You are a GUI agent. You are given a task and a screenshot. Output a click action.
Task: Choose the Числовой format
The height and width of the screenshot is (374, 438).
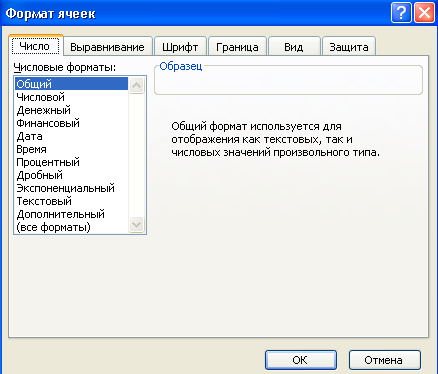71,97
